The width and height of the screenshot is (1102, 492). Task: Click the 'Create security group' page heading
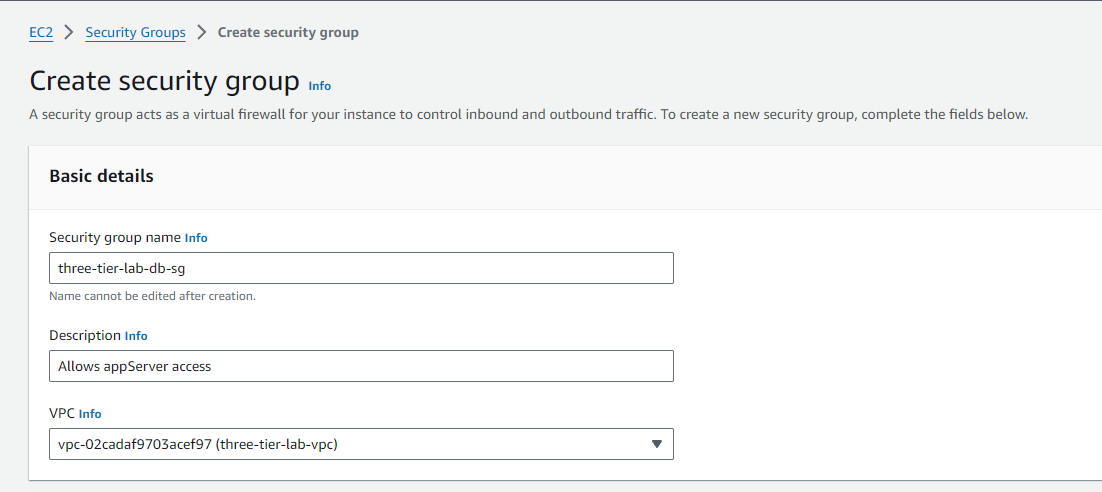pyautogui.click(x=164, y=81)
